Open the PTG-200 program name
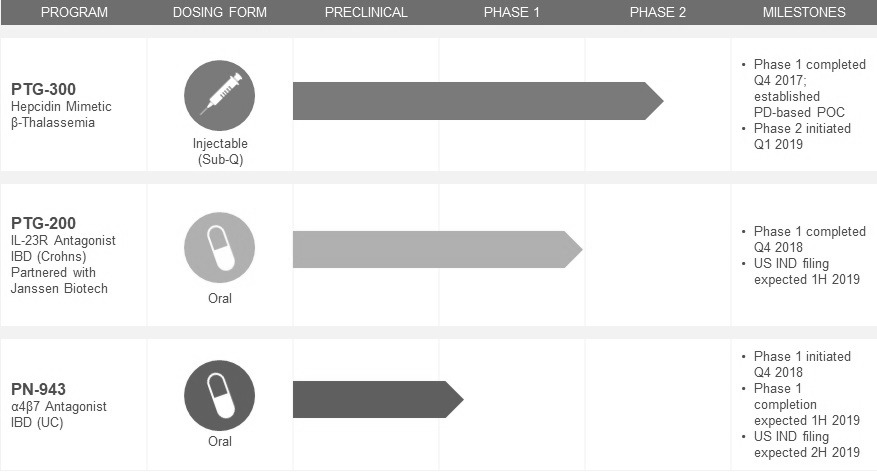The height and width of the screenshot is (472, 877). tap(42, 223)
